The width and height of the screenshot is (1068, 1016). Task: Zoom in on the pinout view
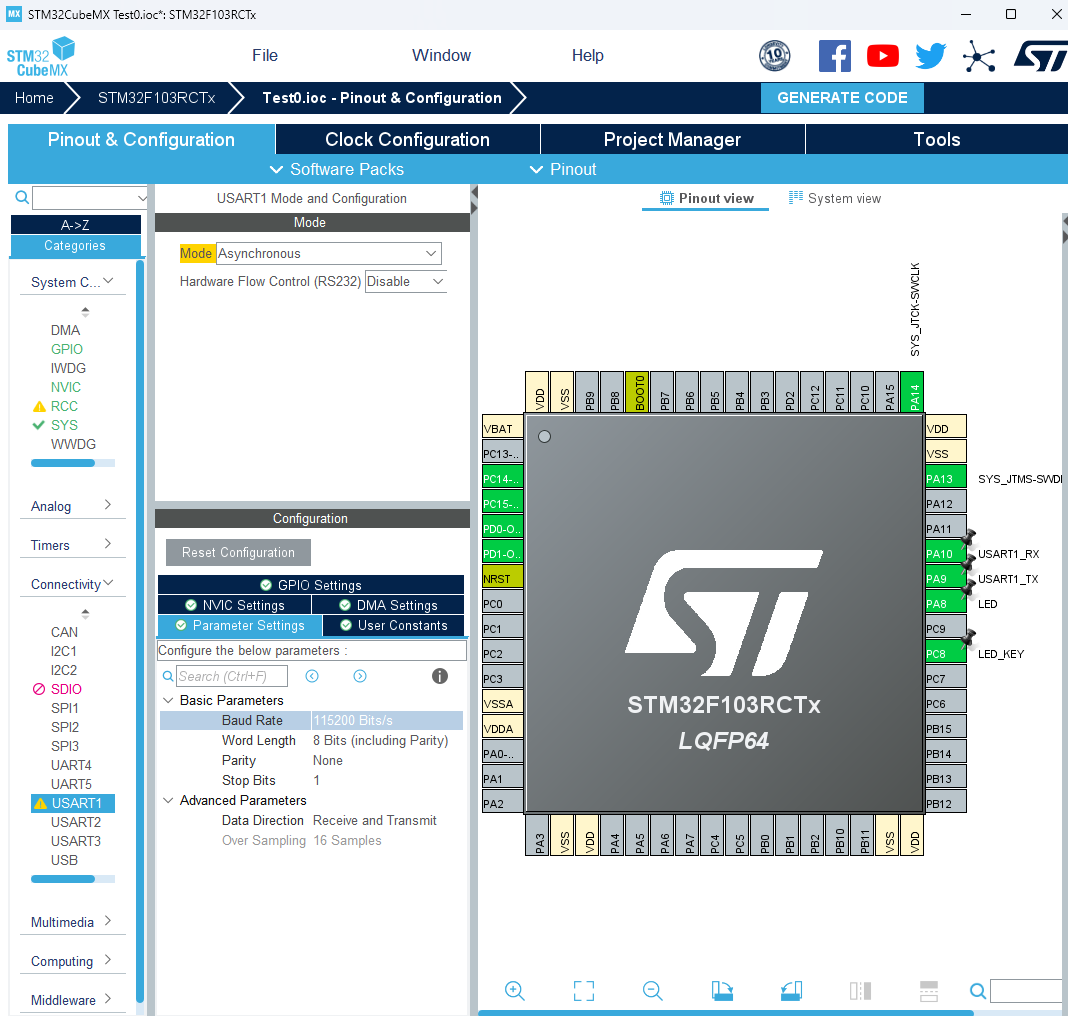(x=514, y=991)
